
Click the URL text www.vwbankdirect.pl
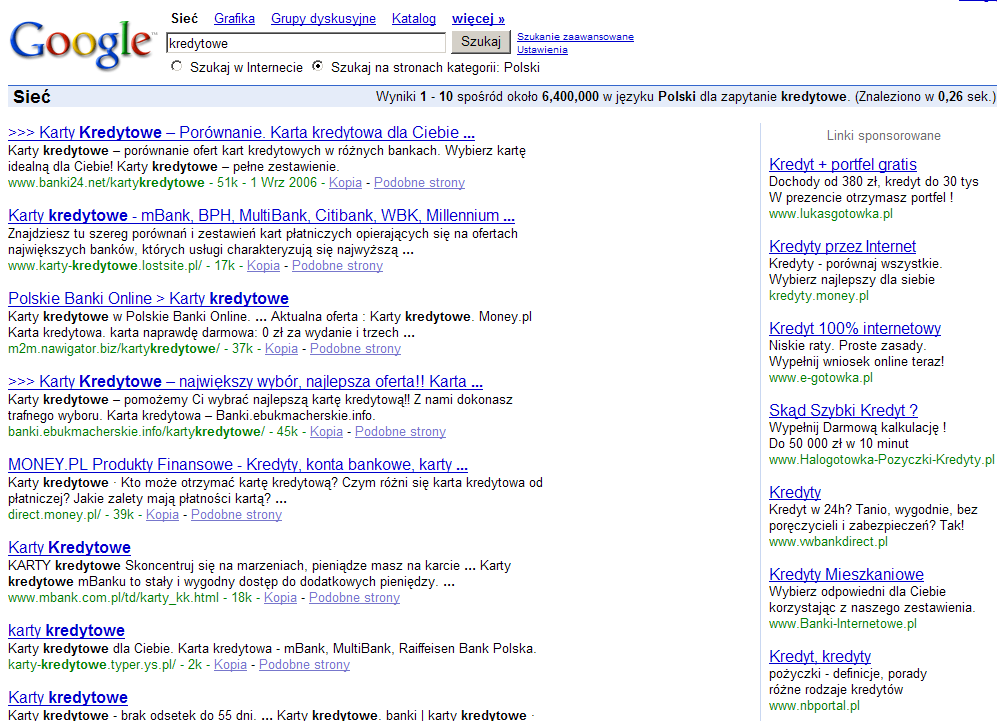[x=828, y=542]
